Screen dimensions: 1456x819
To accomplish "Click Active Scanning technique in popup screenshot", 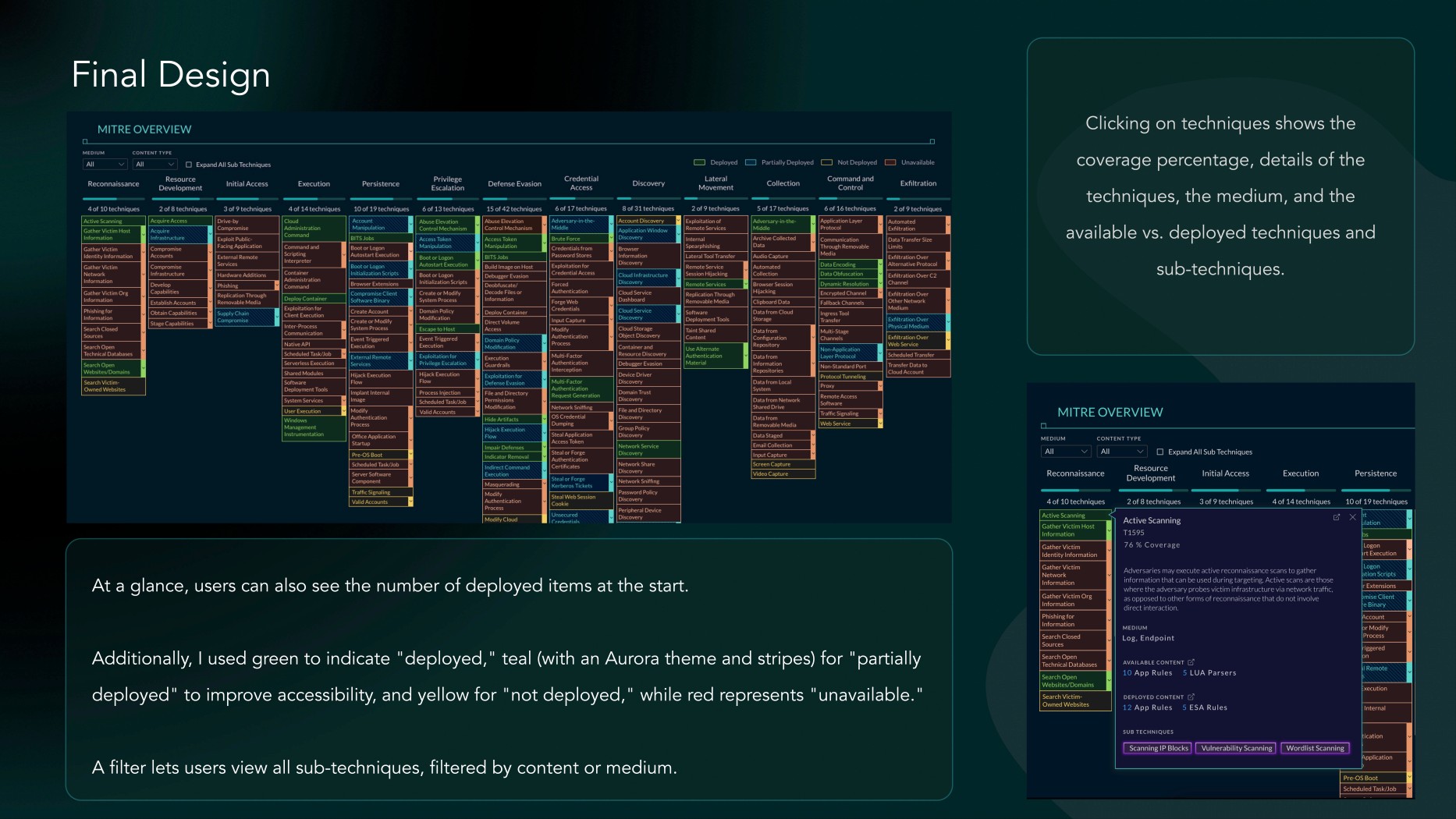I will [1074, 516].
